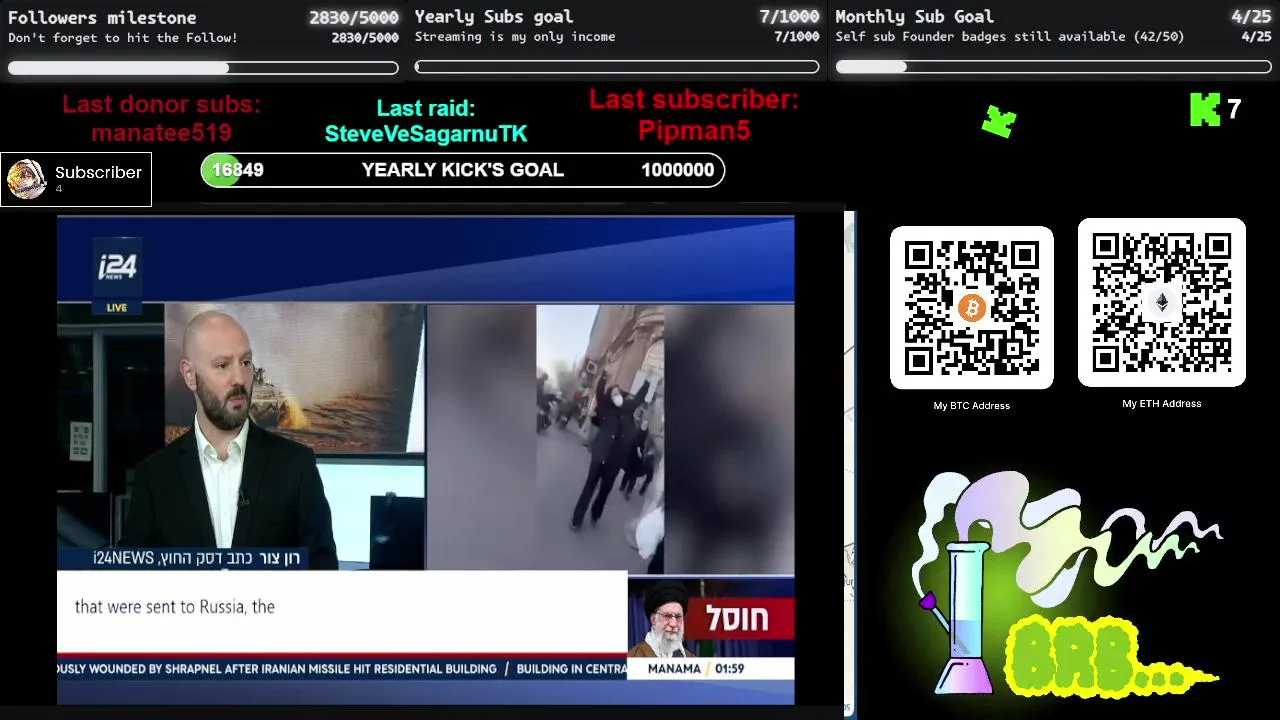Click the 'that were sent to Russia' subtitle

pos(175,607)
